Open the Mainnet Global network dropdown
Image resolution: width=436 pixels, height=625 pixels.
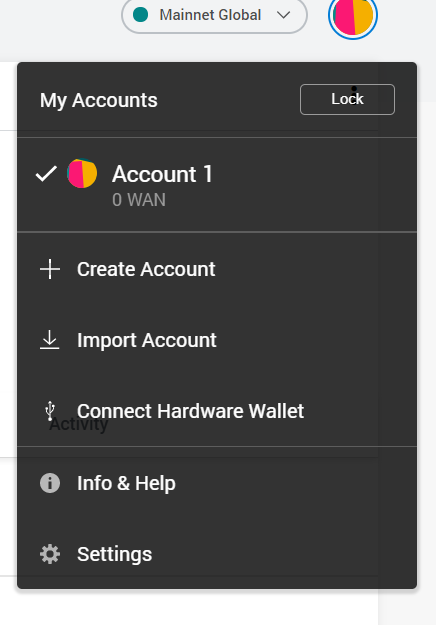[x=214, y=15]
